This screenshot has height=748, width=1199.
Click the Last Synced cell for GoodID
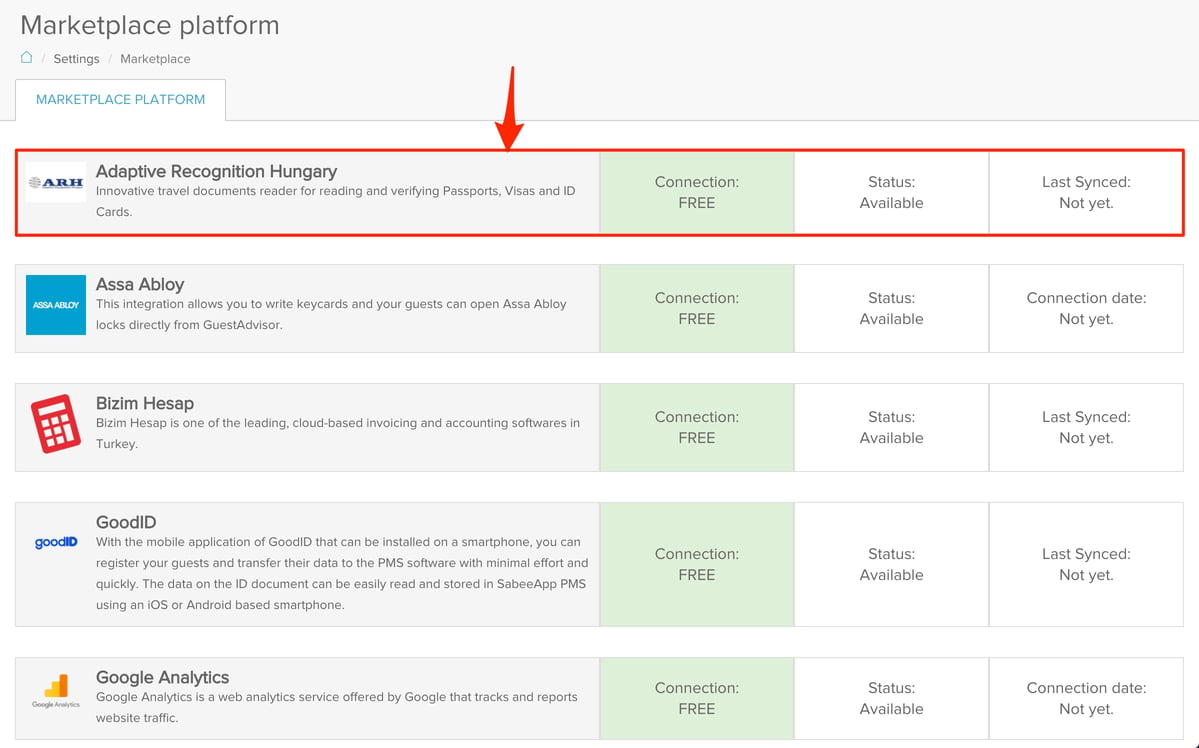(x=1086, y=564)
